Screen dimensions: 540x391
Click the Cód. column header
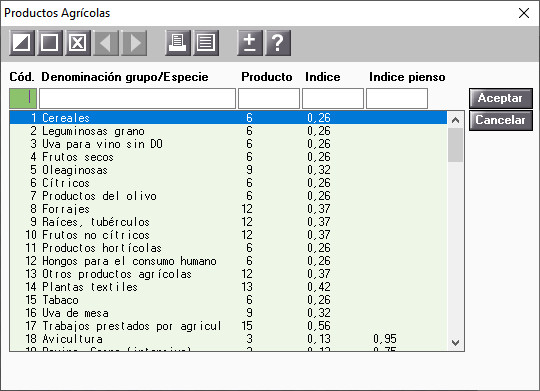click(x=22, y=77)
